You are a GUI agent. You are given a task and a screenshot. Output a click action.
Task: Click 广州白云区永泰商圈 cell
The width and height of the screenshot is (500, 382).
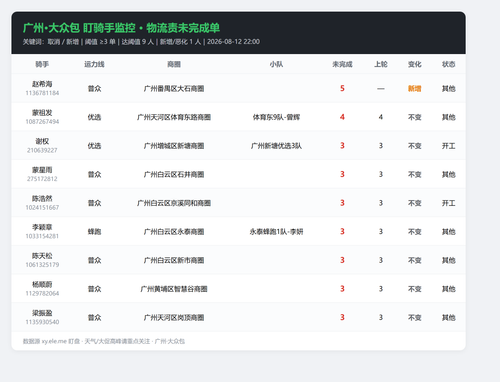[174, 232]
